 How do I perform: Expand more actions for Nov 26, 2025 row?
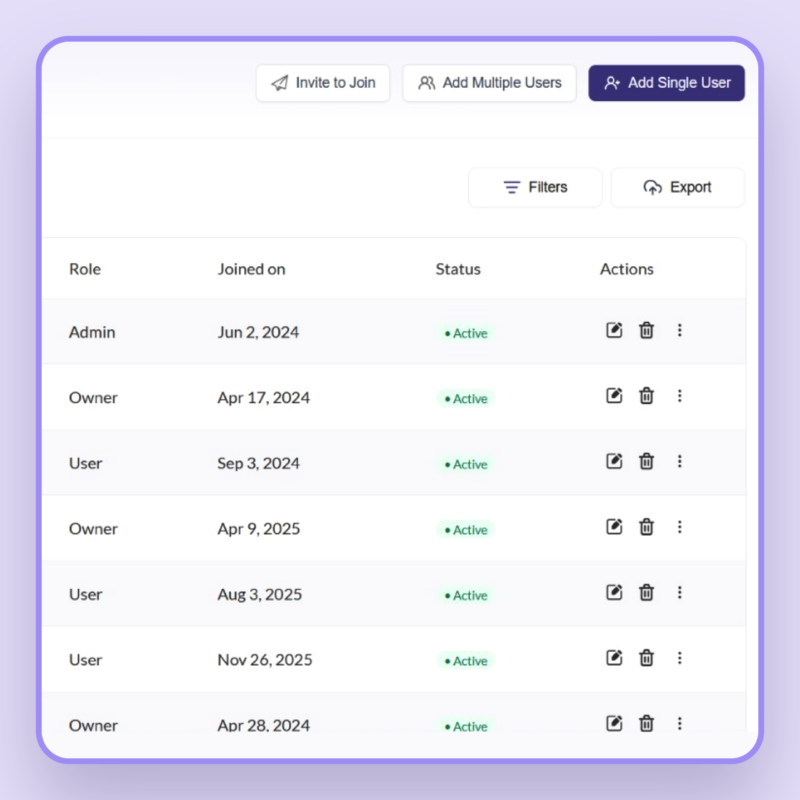click(x=680, y=658)
